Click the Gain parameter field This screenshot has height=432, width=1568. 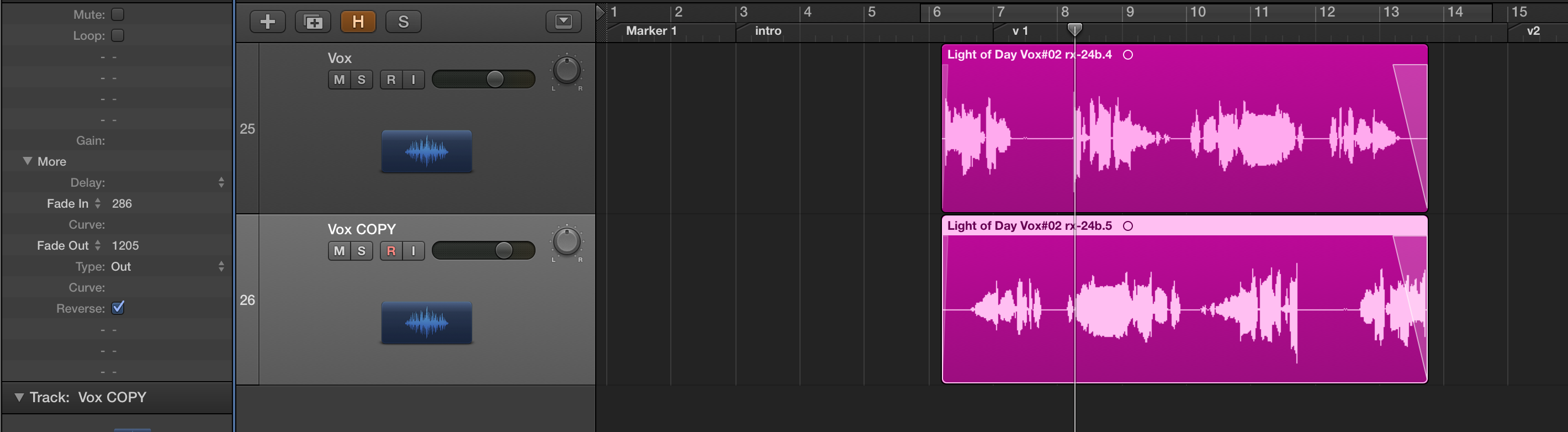117,140
